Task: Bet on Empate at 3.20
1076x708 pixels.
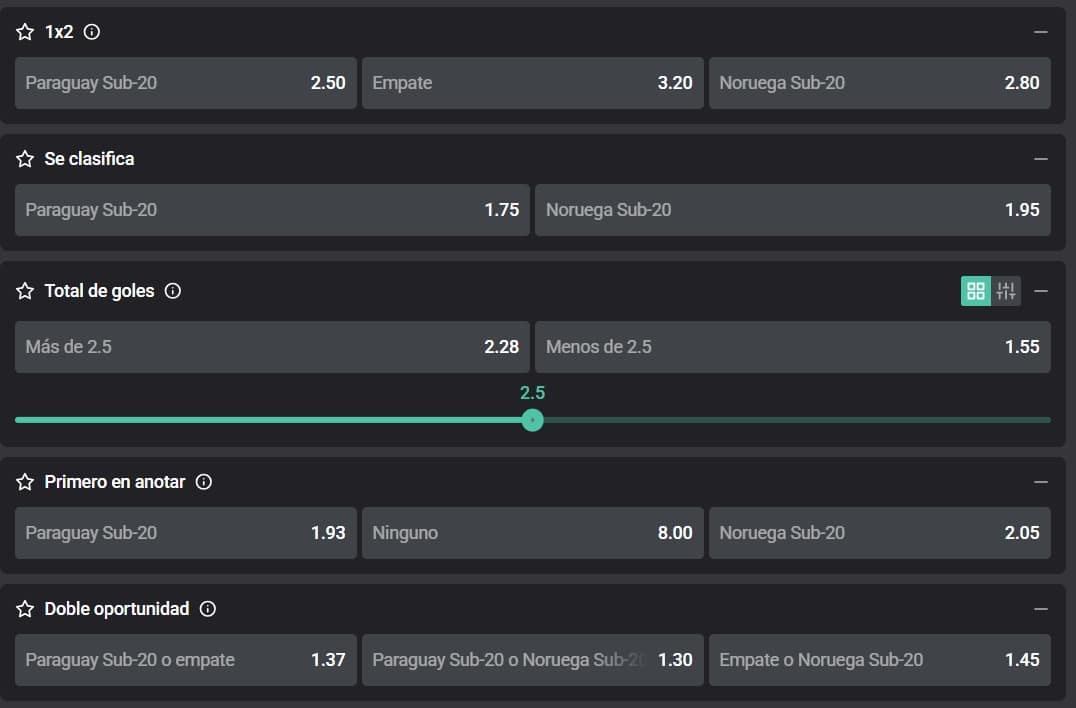Action: tap(532, 83)
